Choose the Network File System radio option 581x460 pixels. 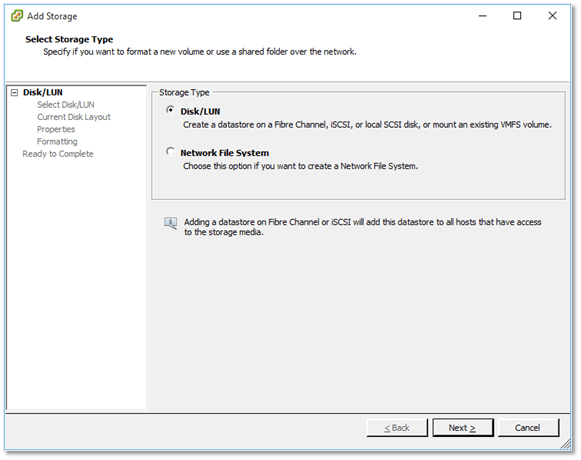[170, 151]
